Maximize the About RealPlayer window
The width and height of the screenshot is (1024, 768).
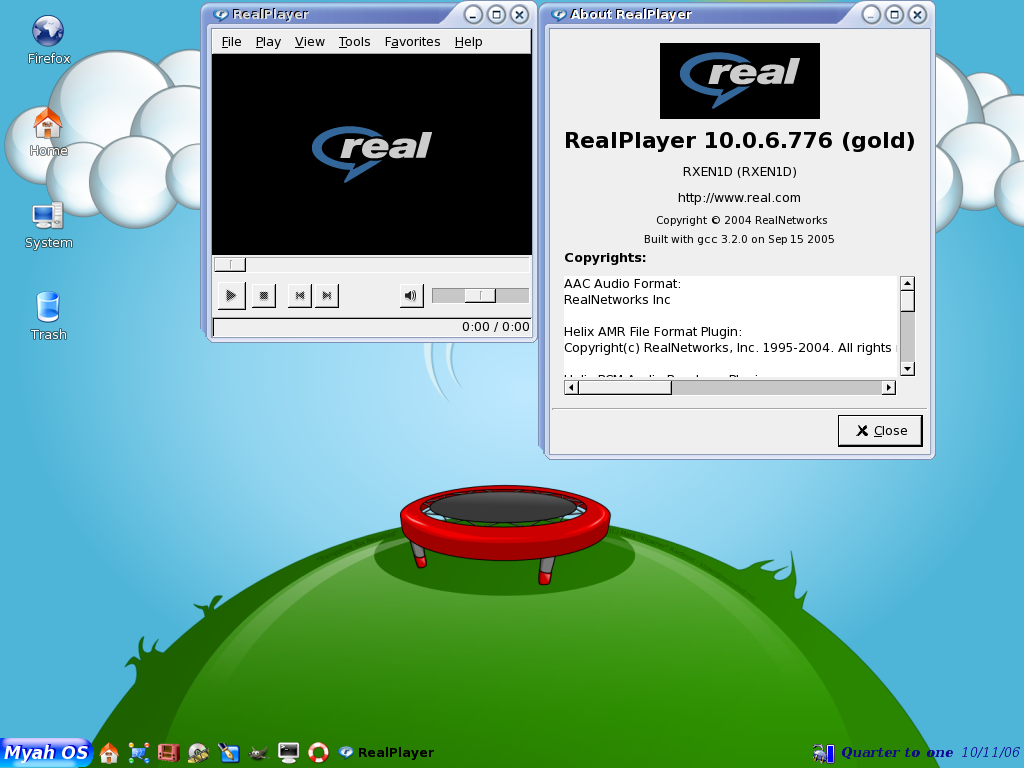894,14
